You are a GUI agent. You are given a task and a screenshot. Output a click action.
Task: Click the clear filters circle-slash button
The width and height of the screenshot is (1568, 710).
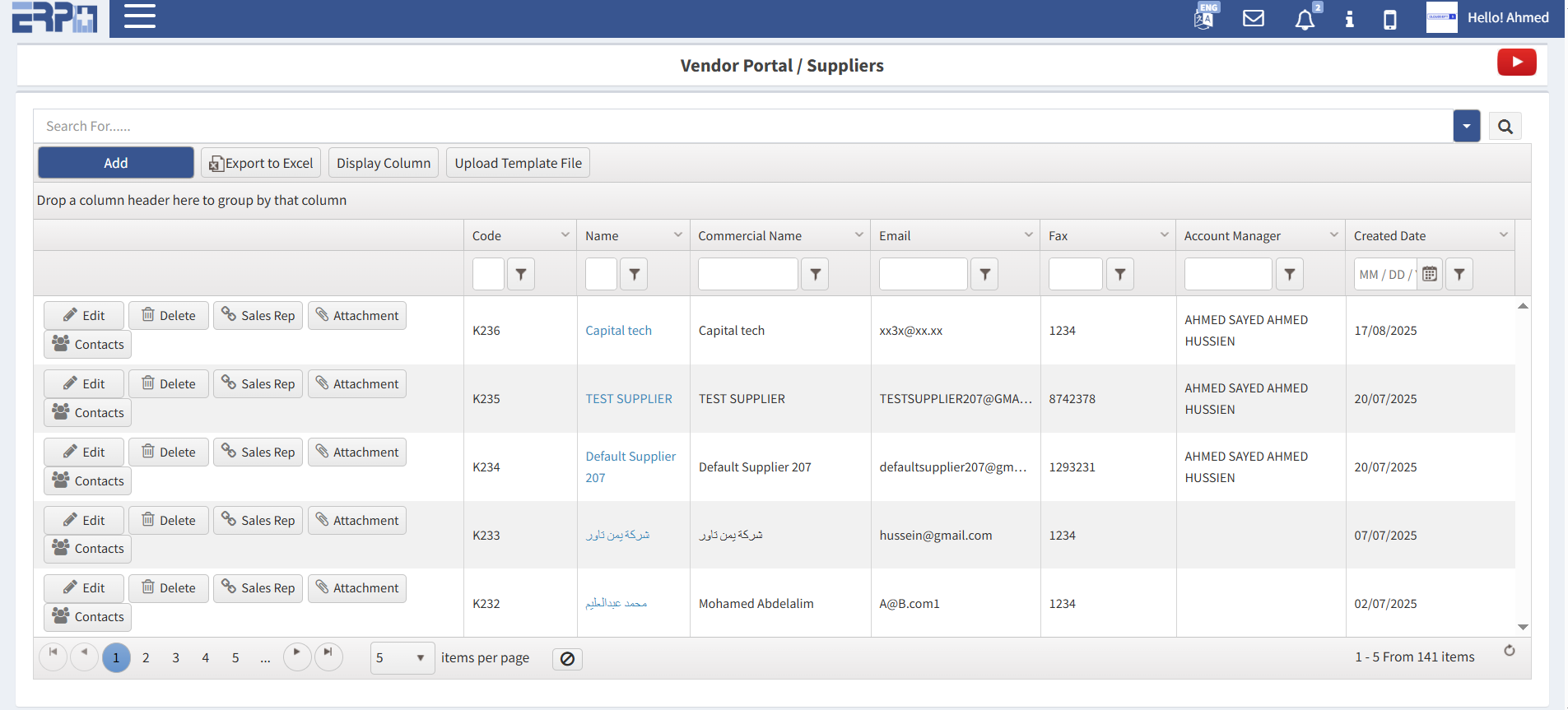click(567, 659)
